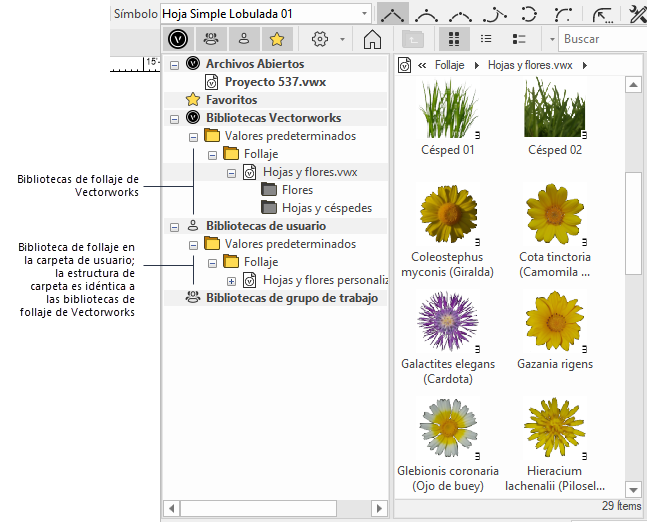Open the Símbolo name dropdown
Screen dimensions: 647x522
pyautogui.click(x=362, y=13)
